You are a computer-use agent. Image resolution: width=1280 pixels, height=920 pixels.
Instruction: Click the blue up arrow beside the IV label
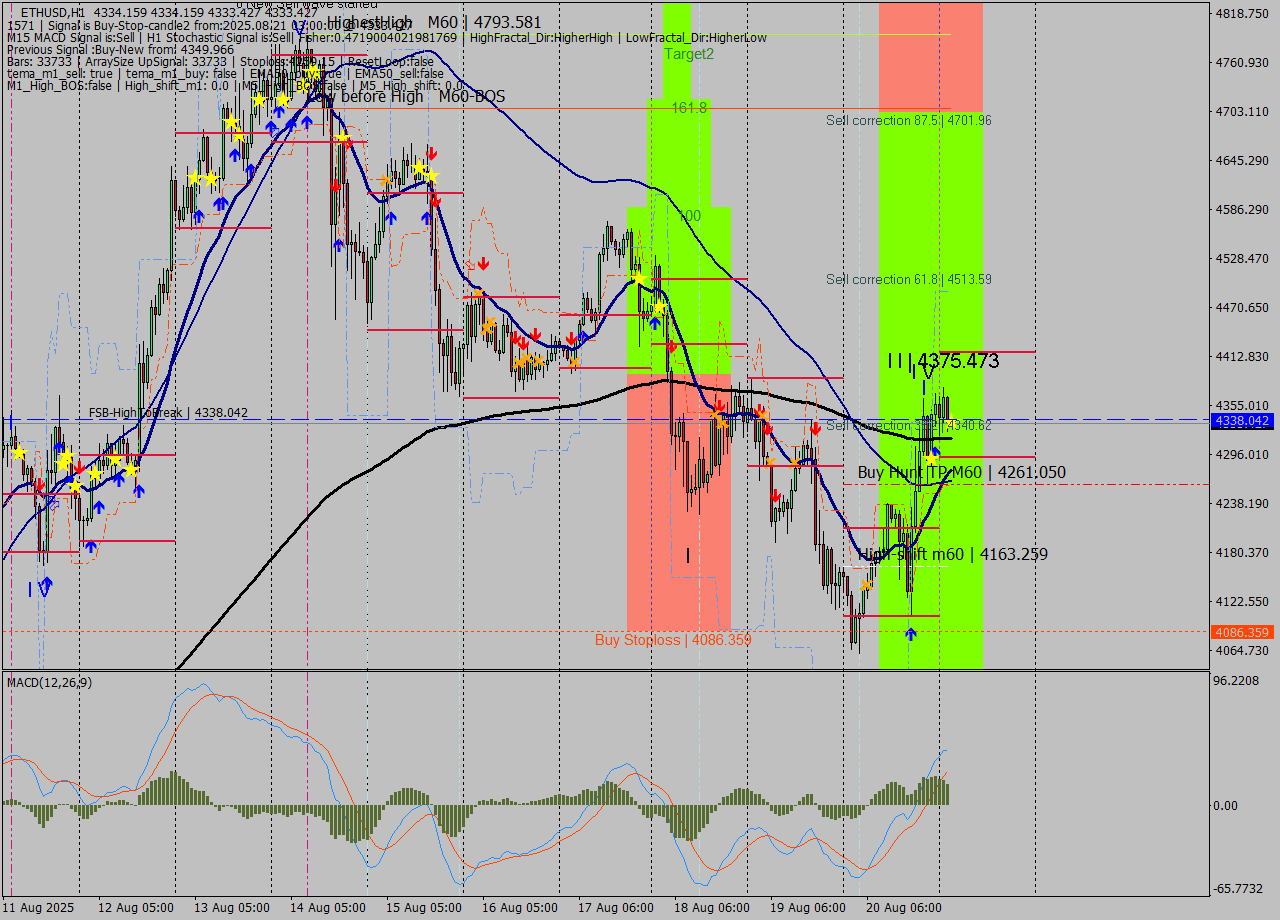coord(46,583)
